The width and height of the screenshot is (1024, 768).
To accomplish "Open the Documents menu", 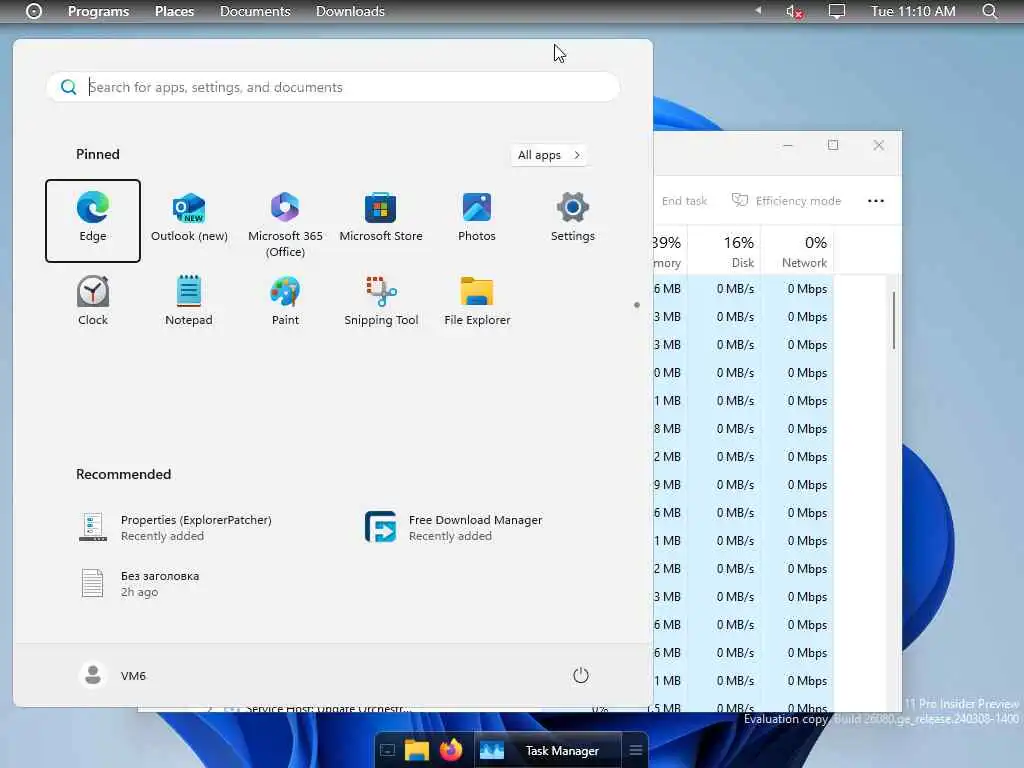I will (255, 11).
